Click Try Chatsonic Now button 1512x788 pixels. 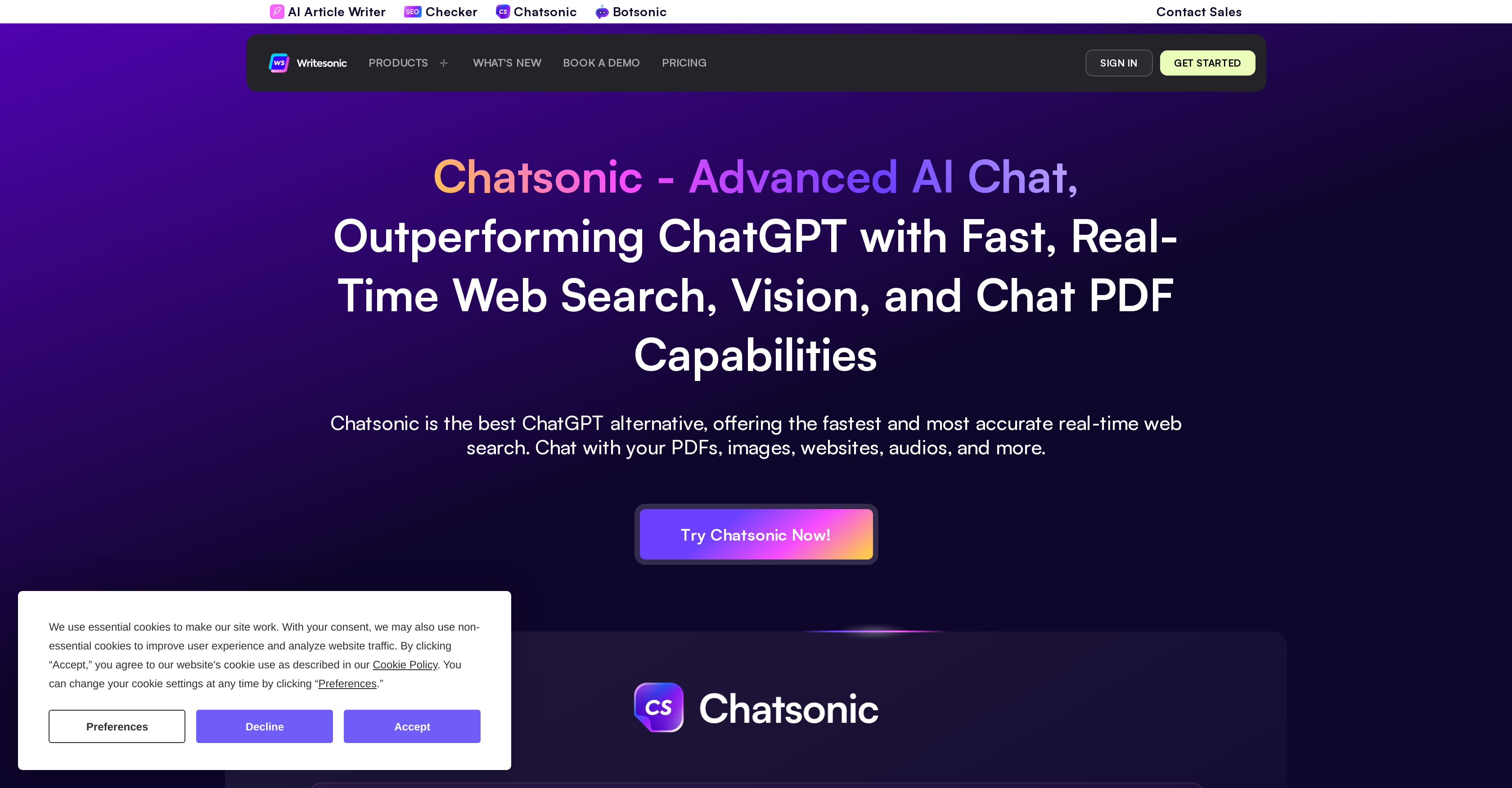(x=755, y=533)
